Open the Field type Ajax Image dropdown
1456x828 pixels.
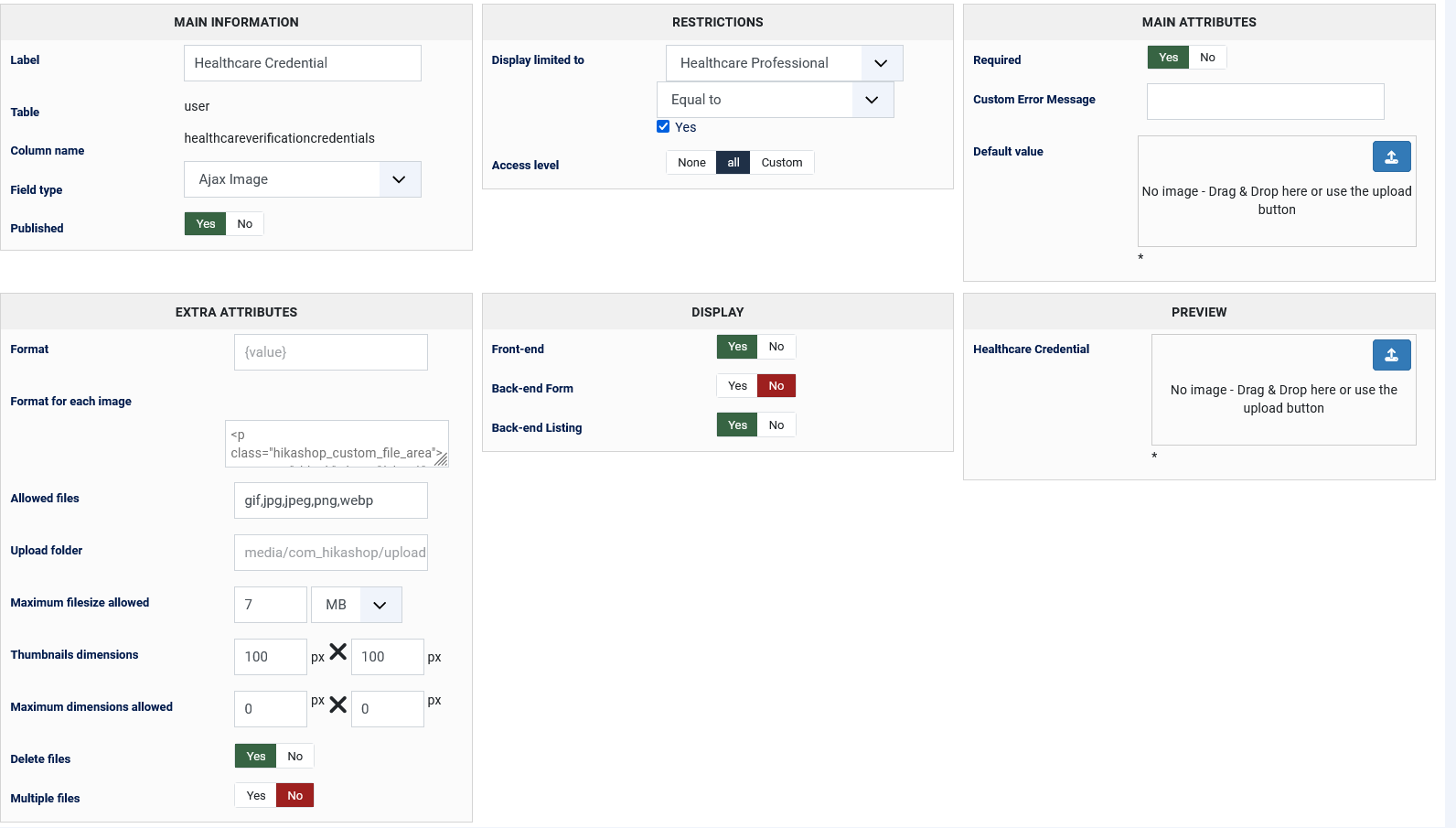tap(302, 179)
